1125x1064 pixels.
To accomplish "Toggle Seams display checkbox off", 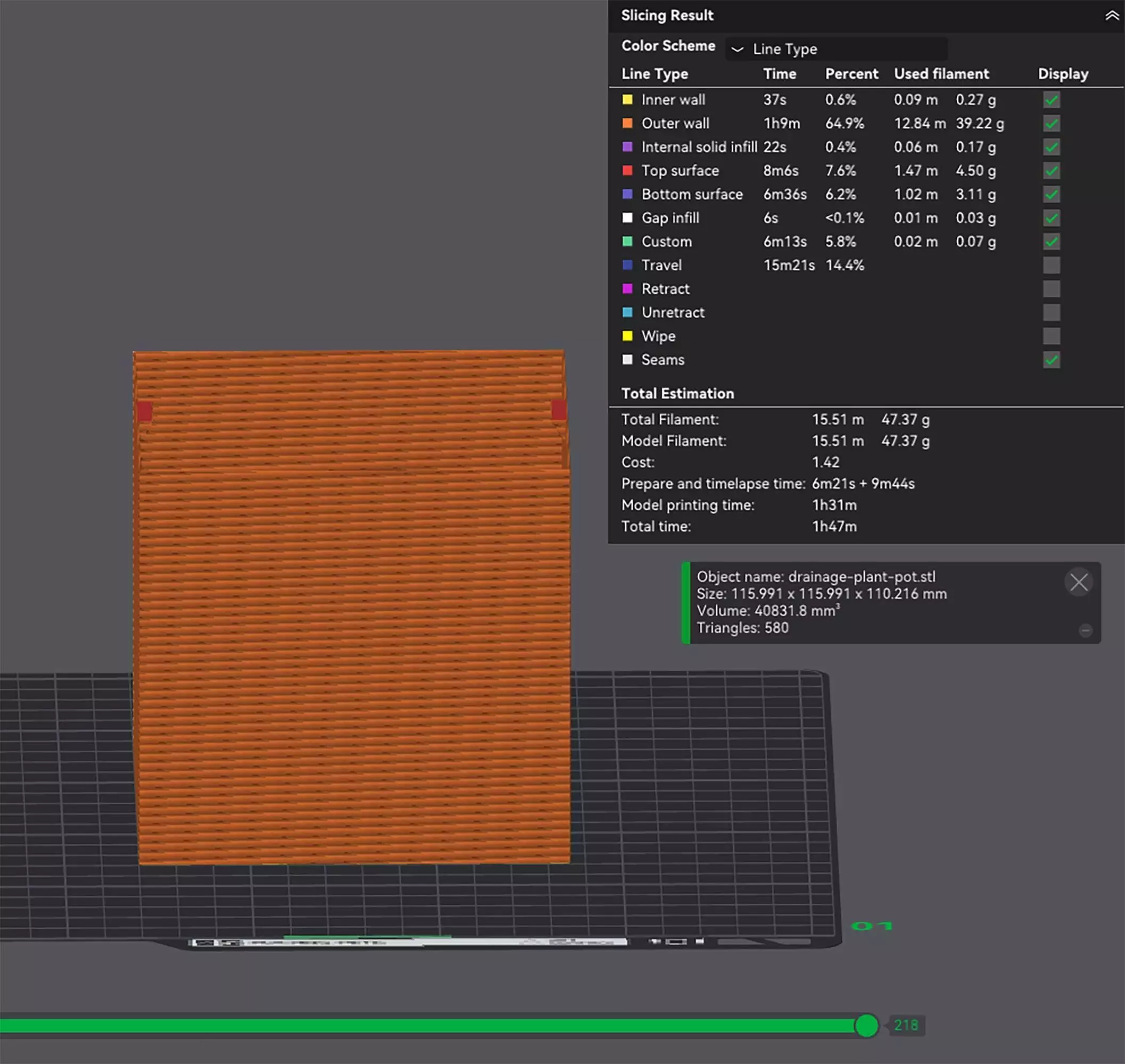I will tap(1050, 360).
